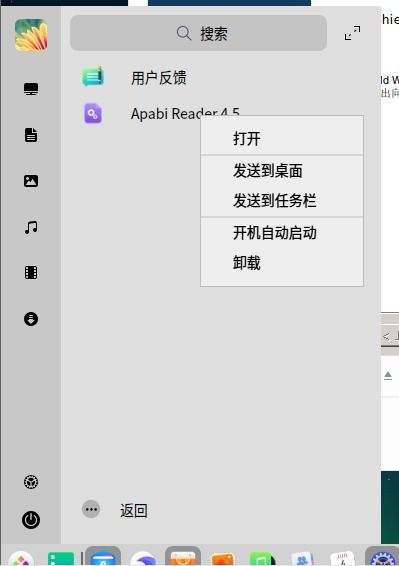Open Downloads folder icon in sidebar

tap(31, 319)
